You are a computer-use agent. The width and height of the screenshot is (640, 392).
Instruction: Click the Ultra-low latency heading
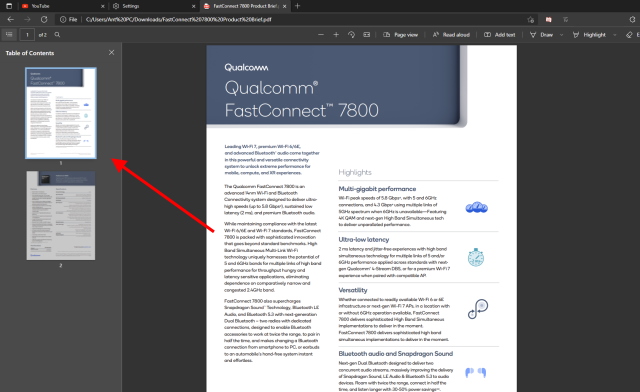point(364,239)
